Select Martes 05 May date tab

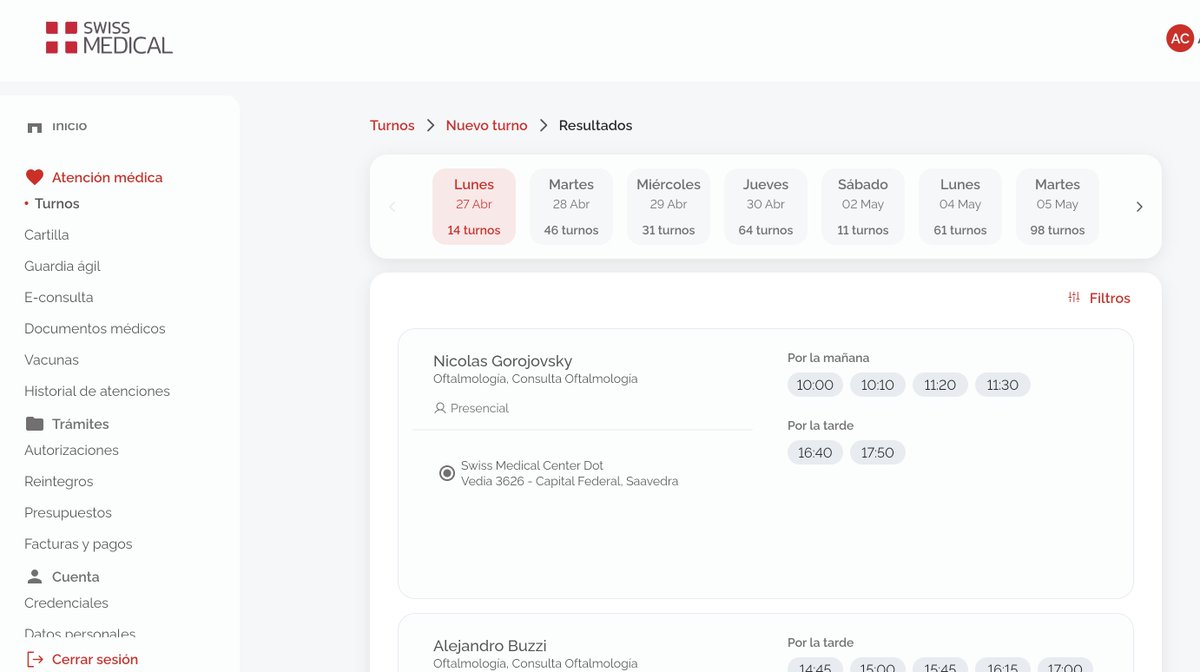(1058, 207)
